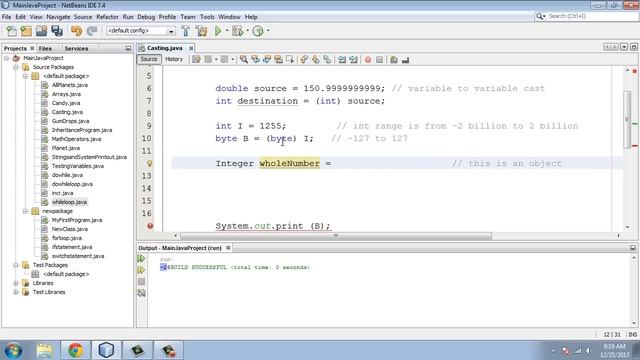Click the red error marker by System.out.print

pyautogui.click(x=150, y=226)
